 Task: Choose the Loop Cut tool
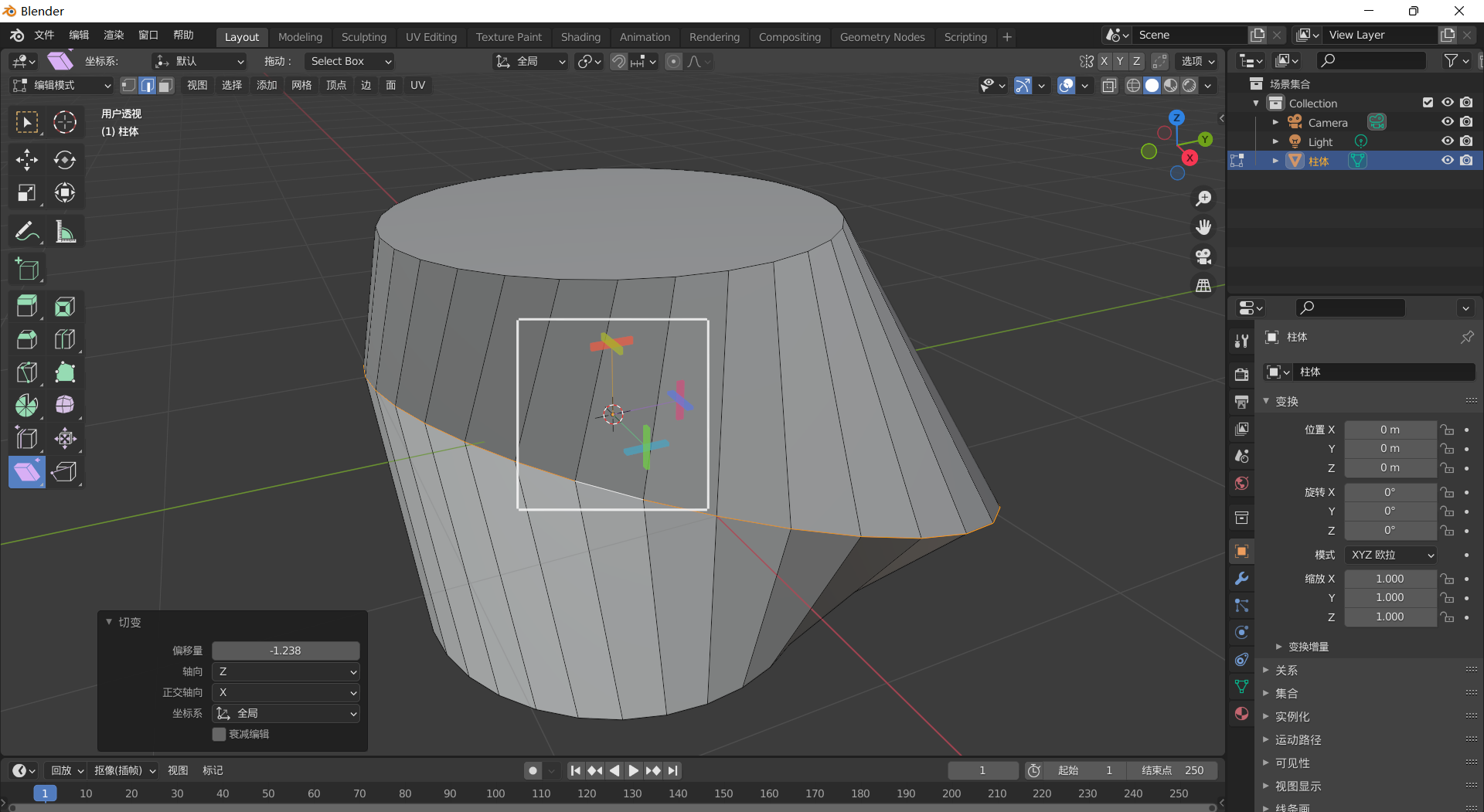point(65,339)
